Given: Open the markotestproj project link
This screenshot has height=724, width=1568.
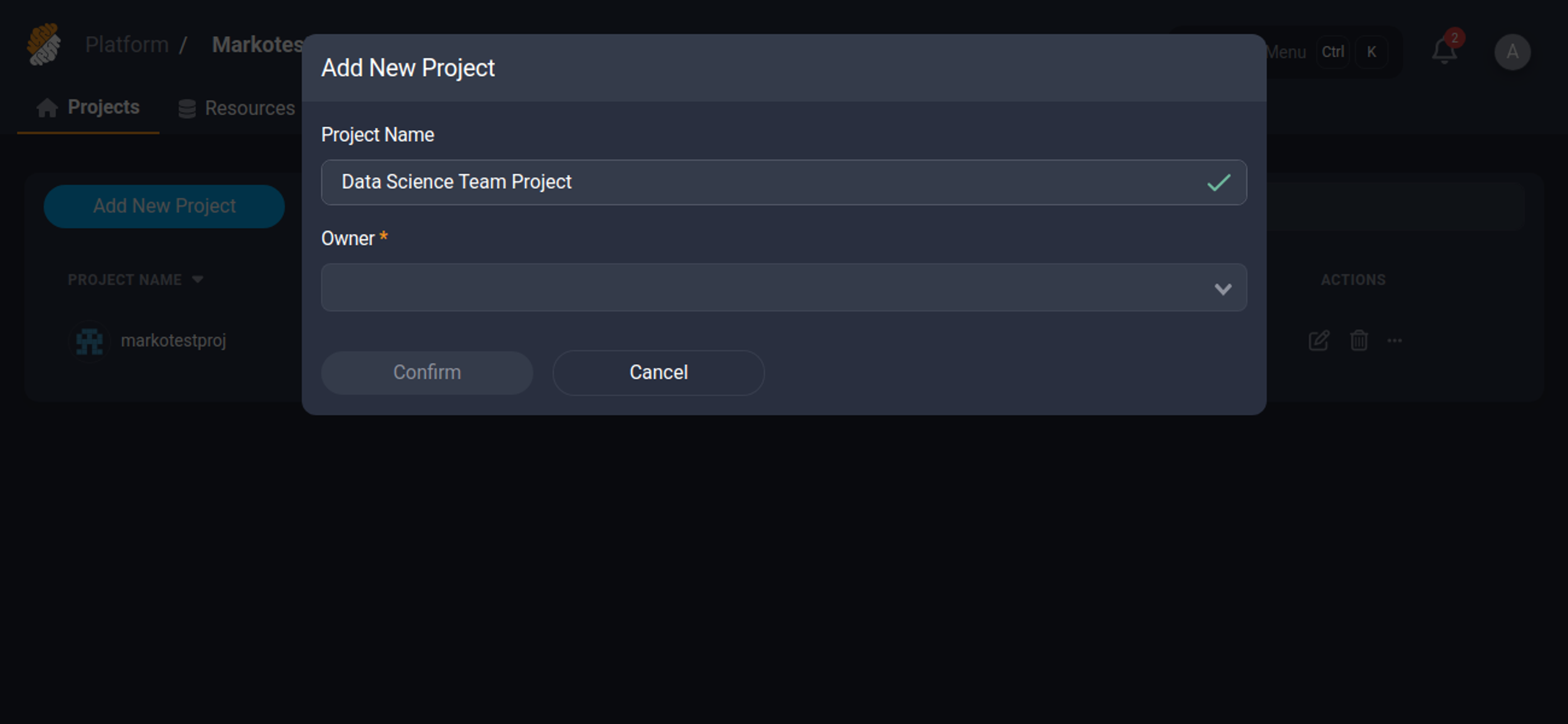Looking at the screenshot, I should click(x=173, y=340).
